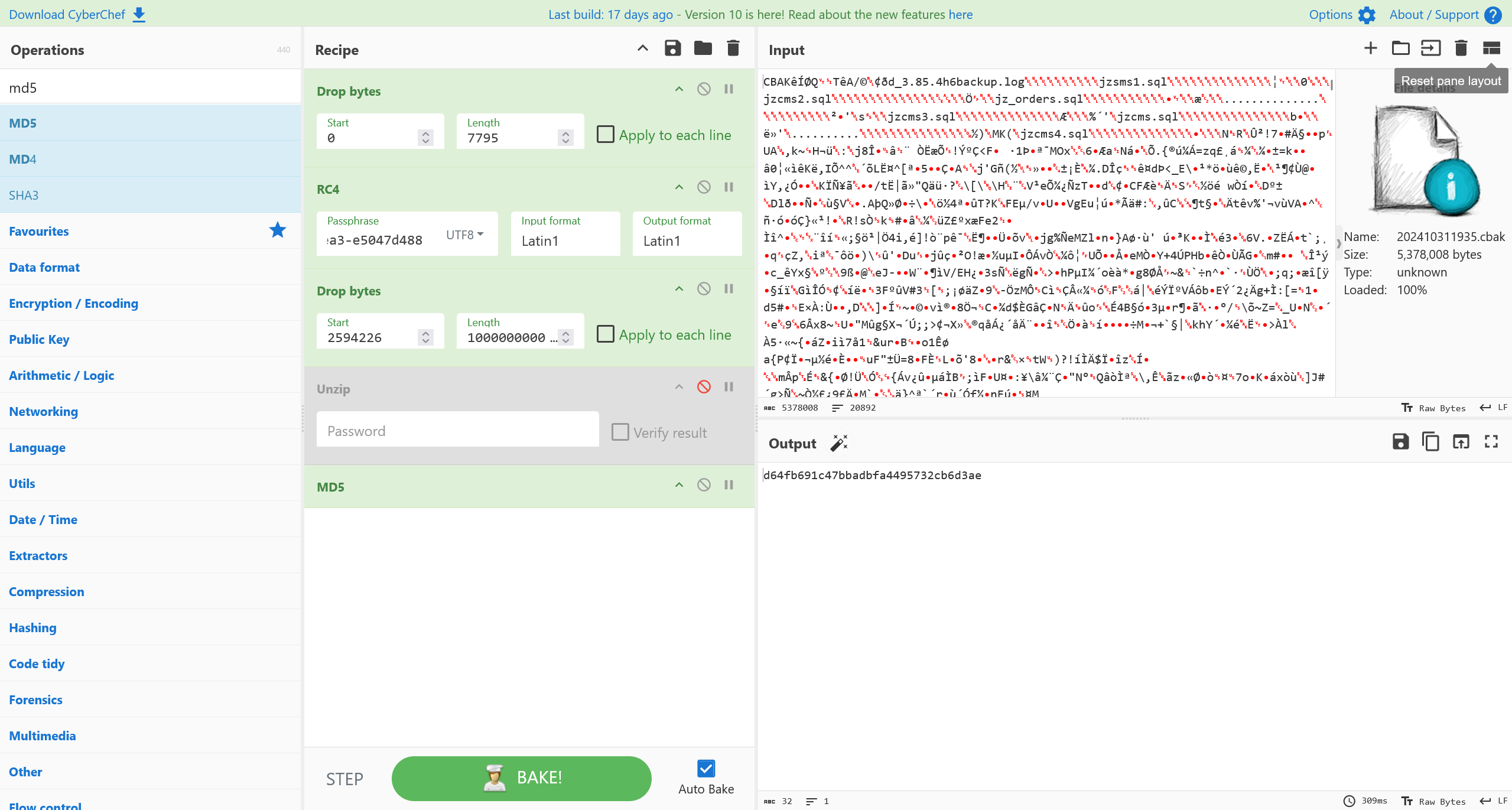
Task: Load a saved recipe folder icon
Action: pos(703,48)
